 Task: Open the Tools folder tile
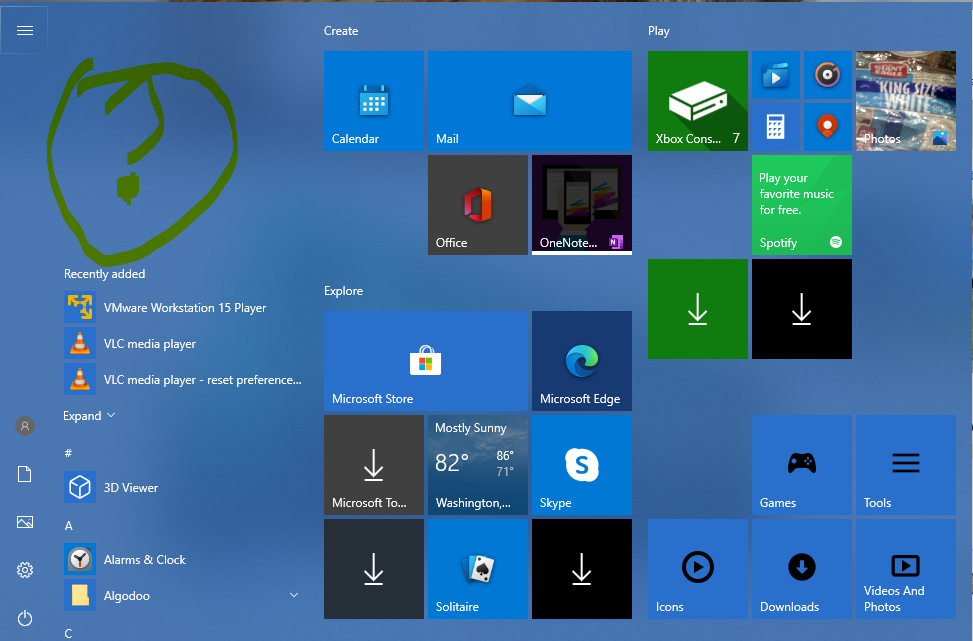906,465
